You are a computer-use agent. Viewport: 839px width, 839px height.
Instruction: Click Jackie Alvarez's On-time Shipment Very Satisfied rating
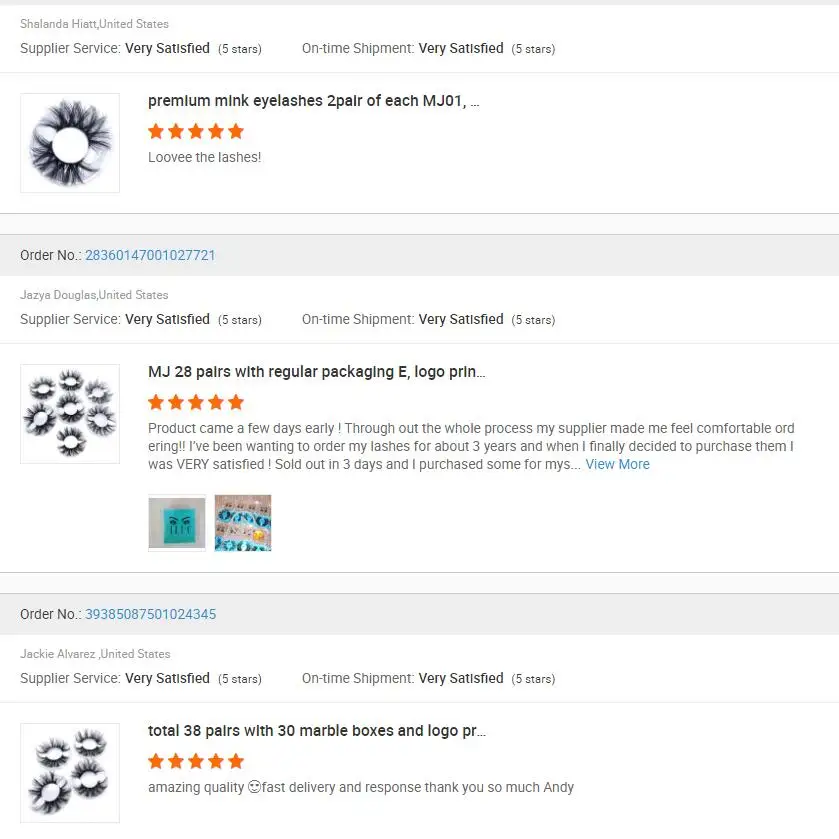click(461, 678)
